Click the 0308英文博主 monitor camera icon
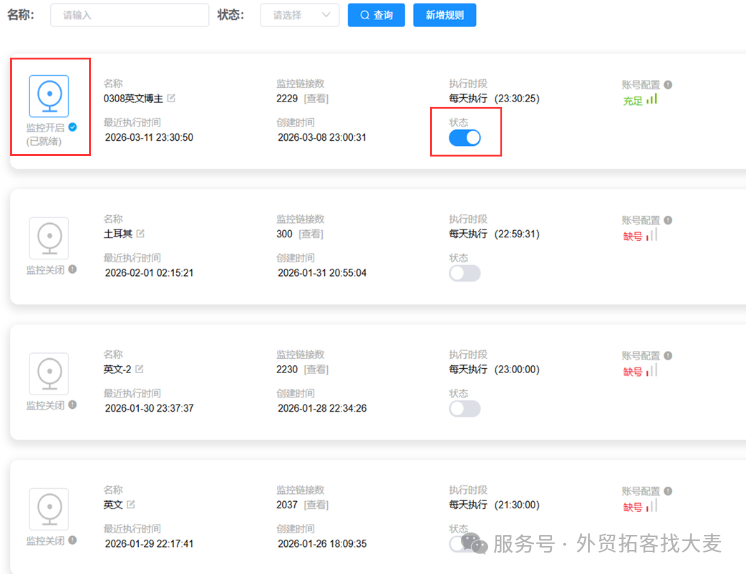746x574 pixels. coord(49,96)
